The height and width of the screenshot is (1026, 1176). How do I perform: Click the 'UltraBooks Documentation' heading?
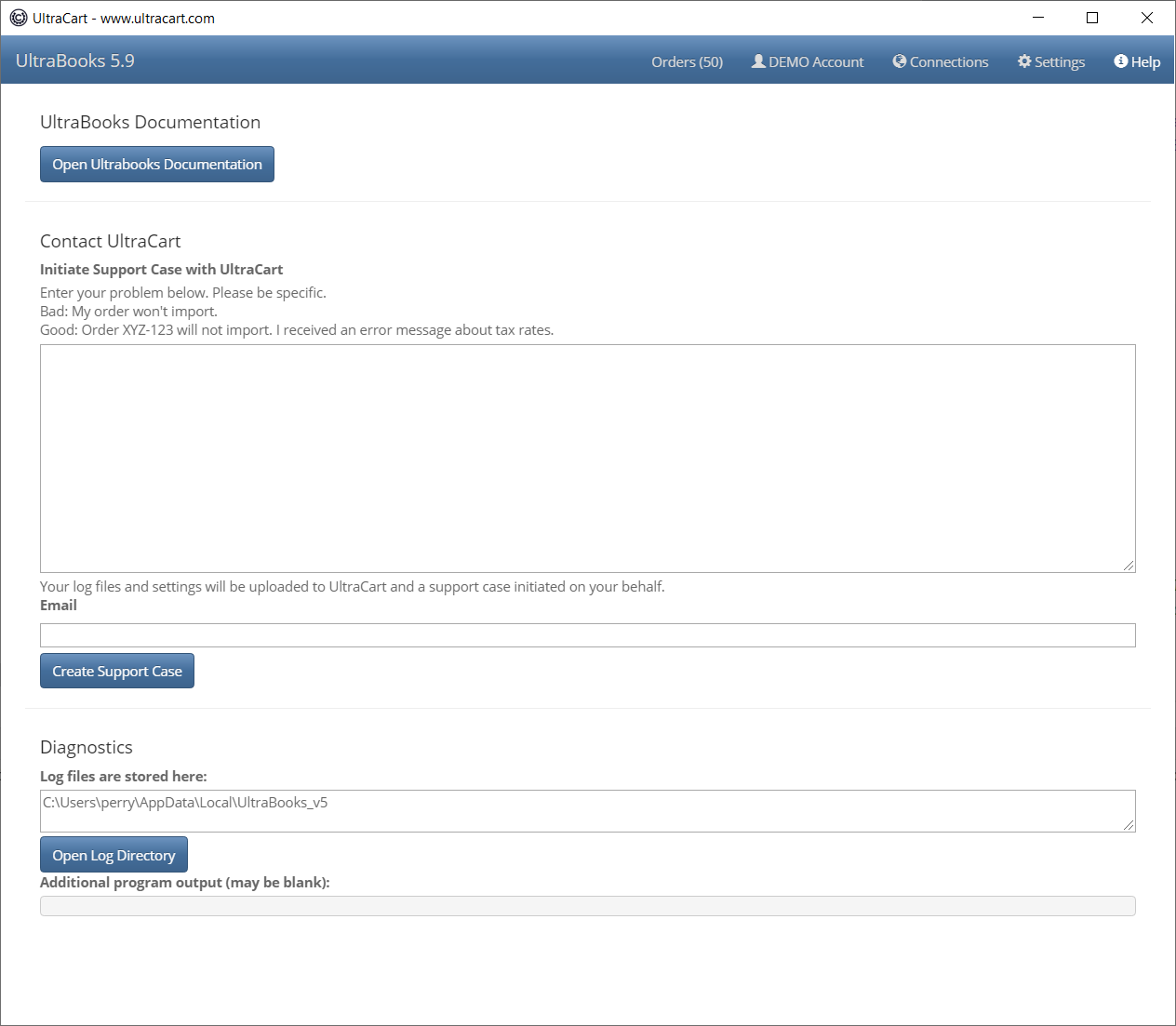pos(150,122)
